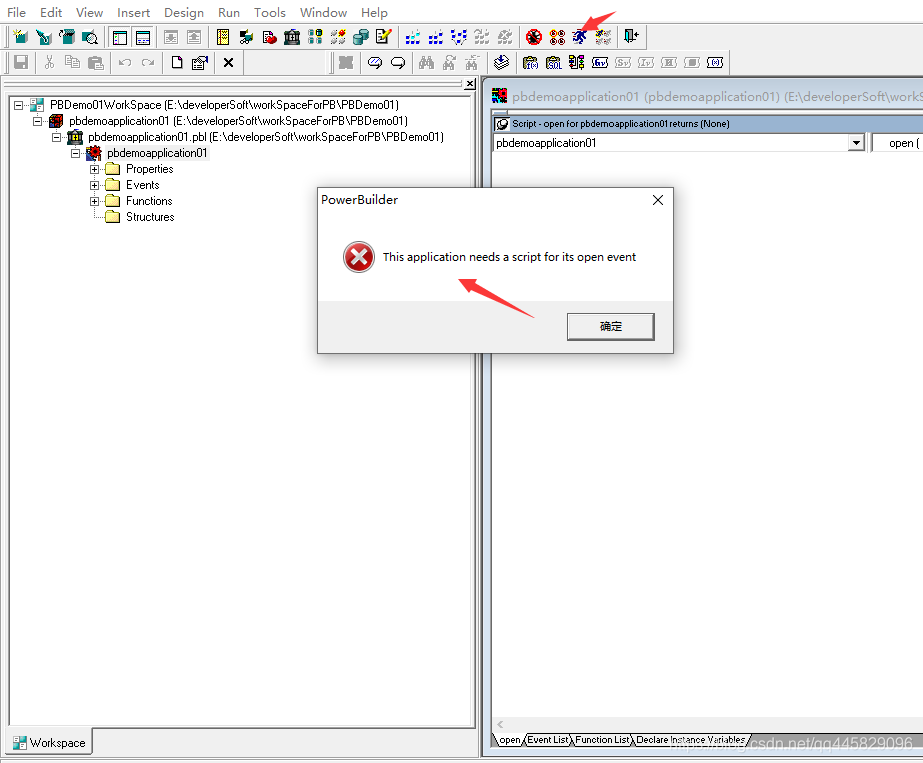The width and height of the screenshot is (923, 763).
Task: Click the Compile script icon
Action: tap(501, 62)
